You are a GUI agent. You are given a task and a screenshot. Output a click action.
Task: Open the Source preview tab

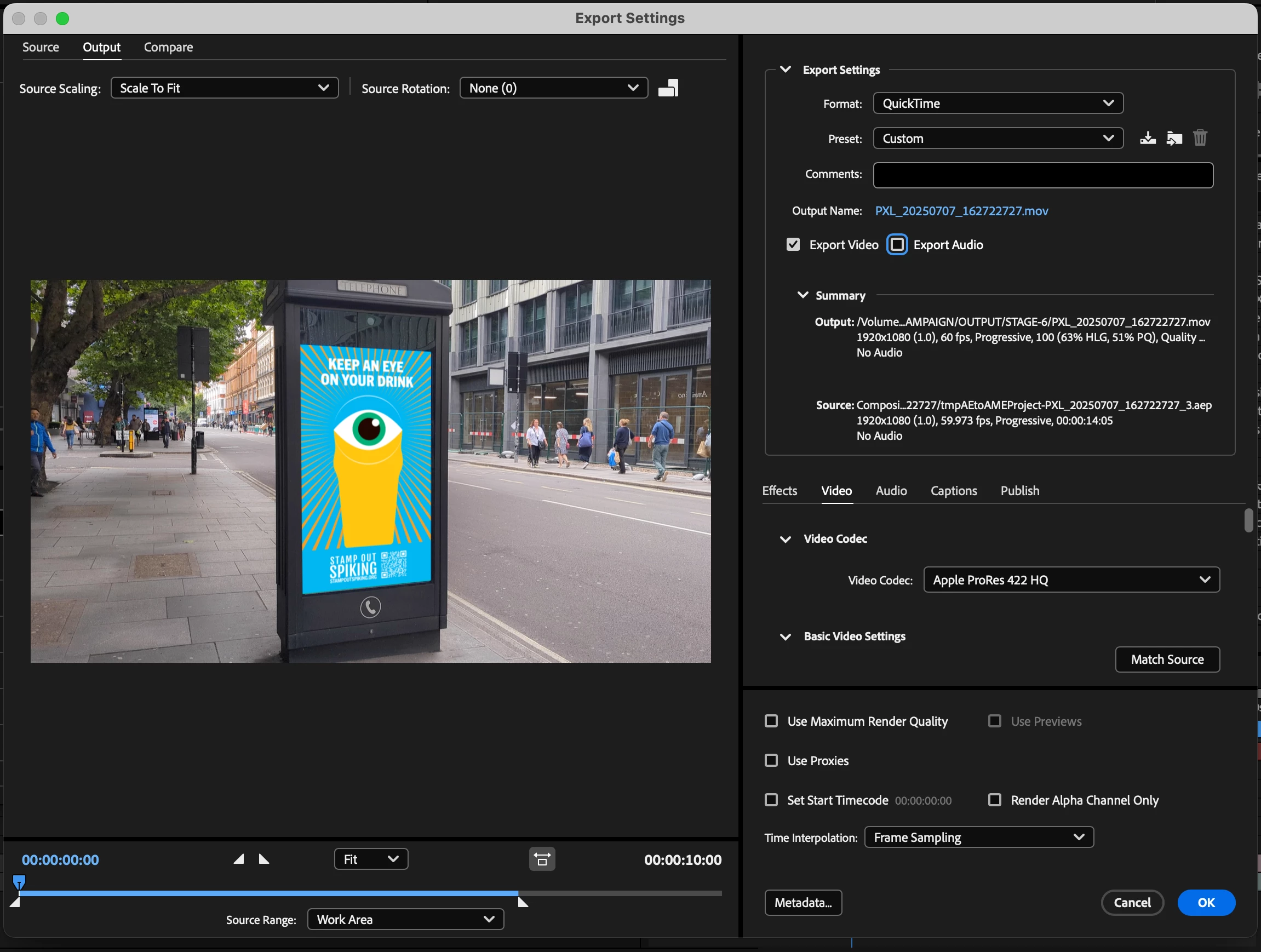pos(41,47)
